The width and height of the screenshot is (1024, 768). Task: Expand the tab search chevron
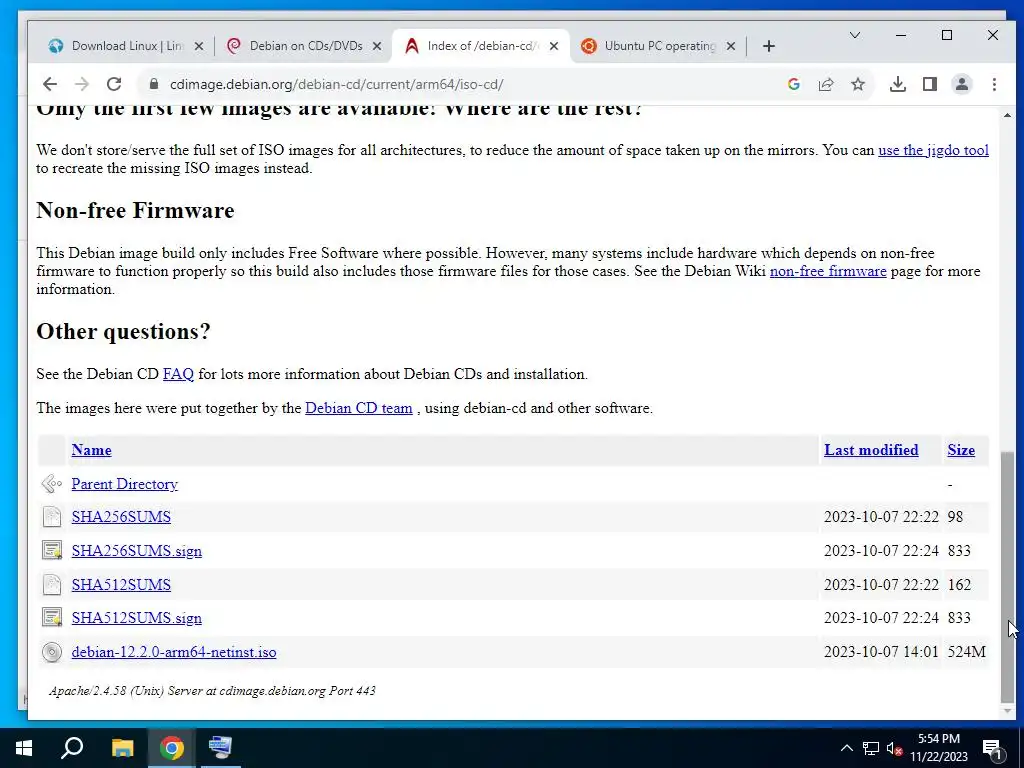[855, 35]
